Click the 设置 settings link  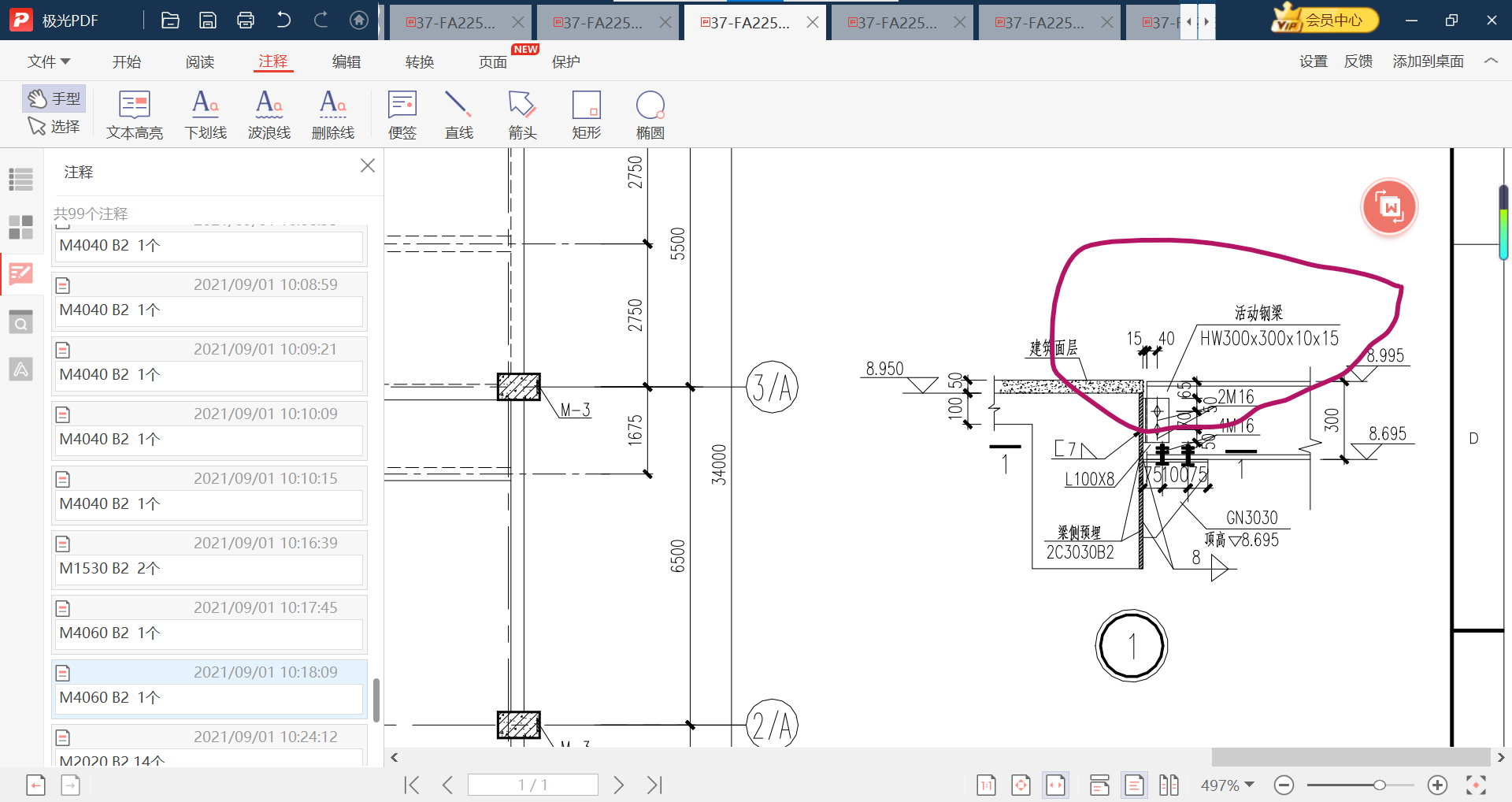(x=1314, y=61)
